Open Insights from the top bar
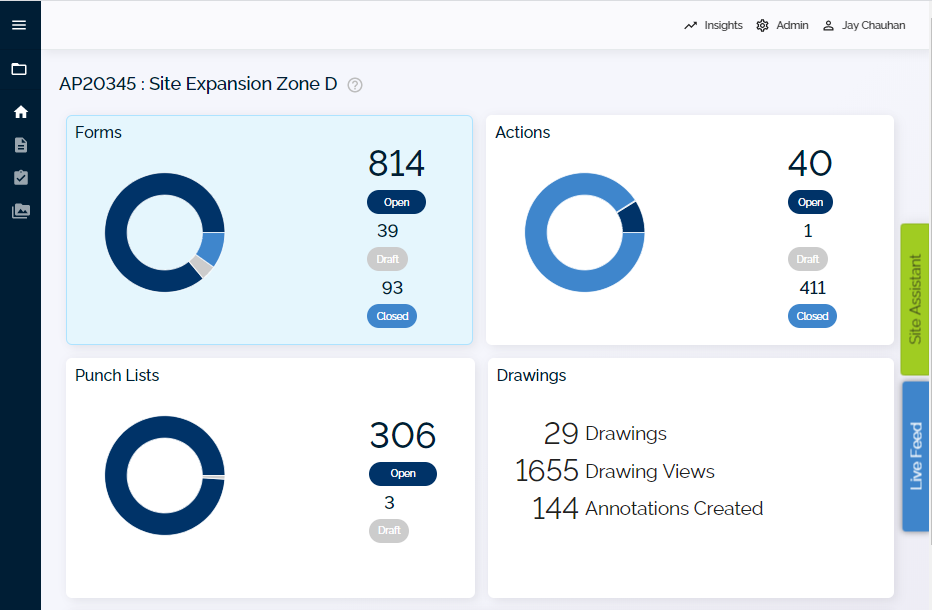 pyautogui.click(x=713, y=26)
